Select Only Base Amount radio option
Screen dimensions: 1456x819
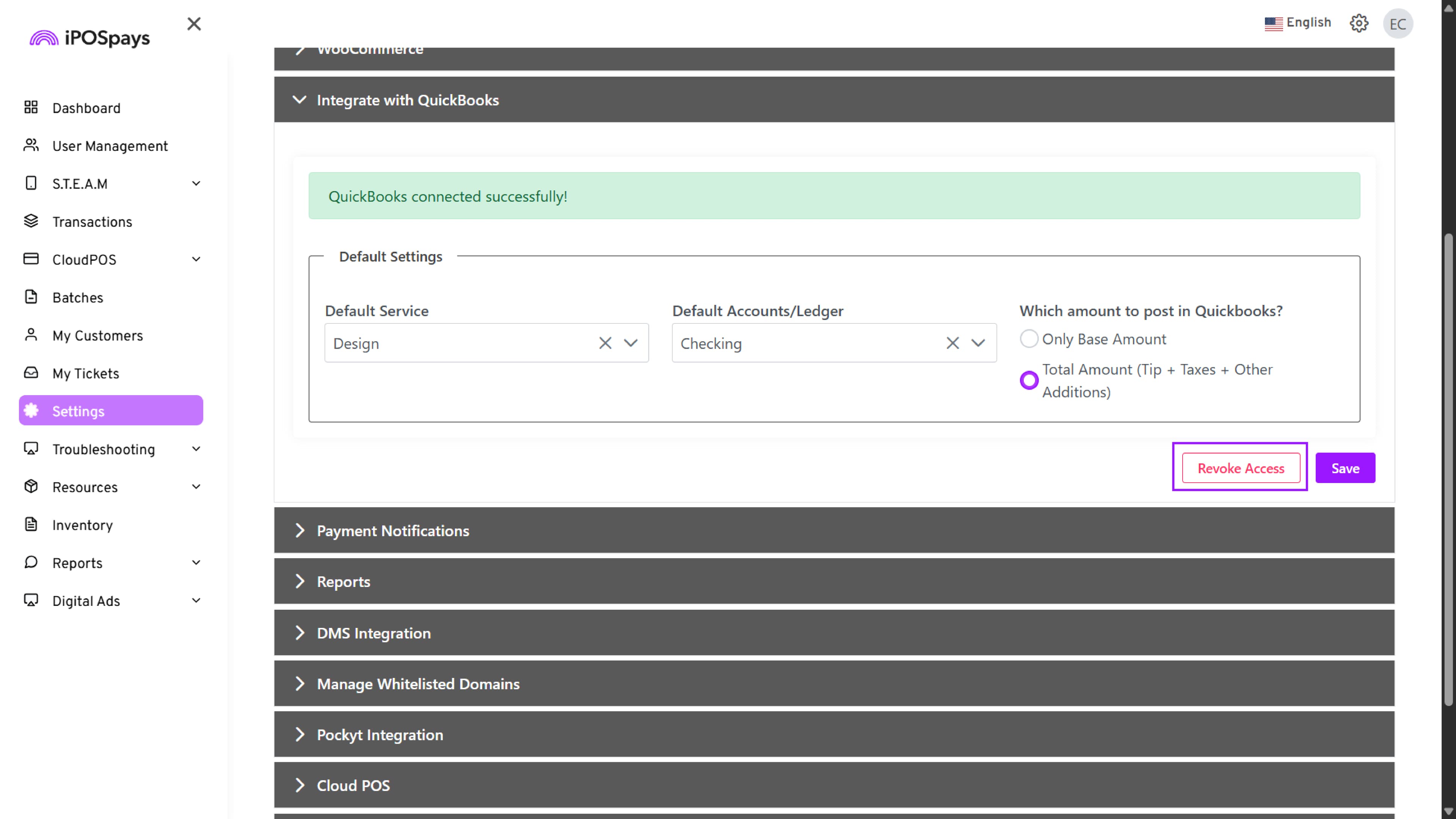tap(1029, 339)
